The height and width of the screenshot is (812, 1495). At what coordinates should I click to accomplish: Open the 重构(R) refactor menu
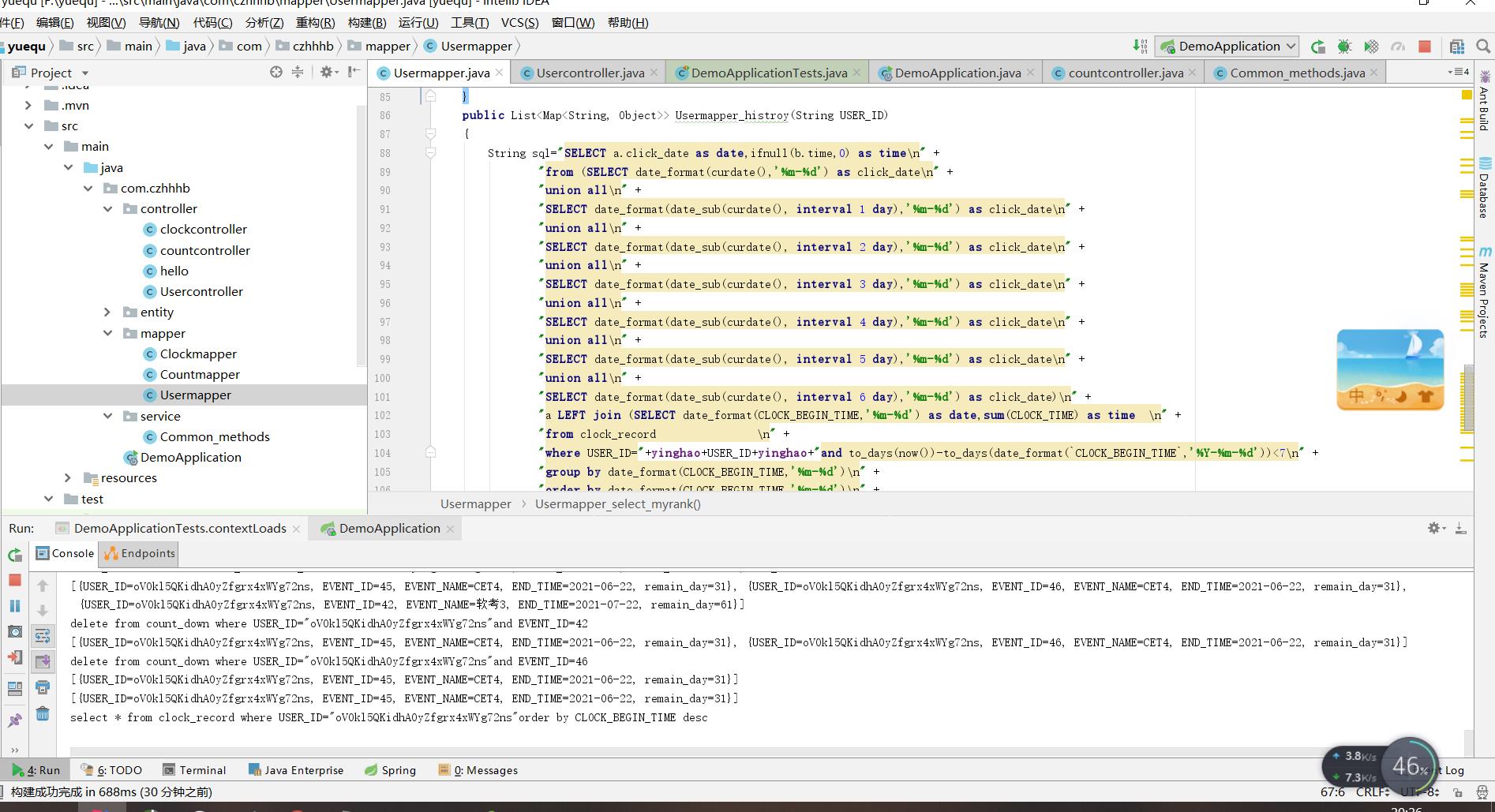point(315,22)
